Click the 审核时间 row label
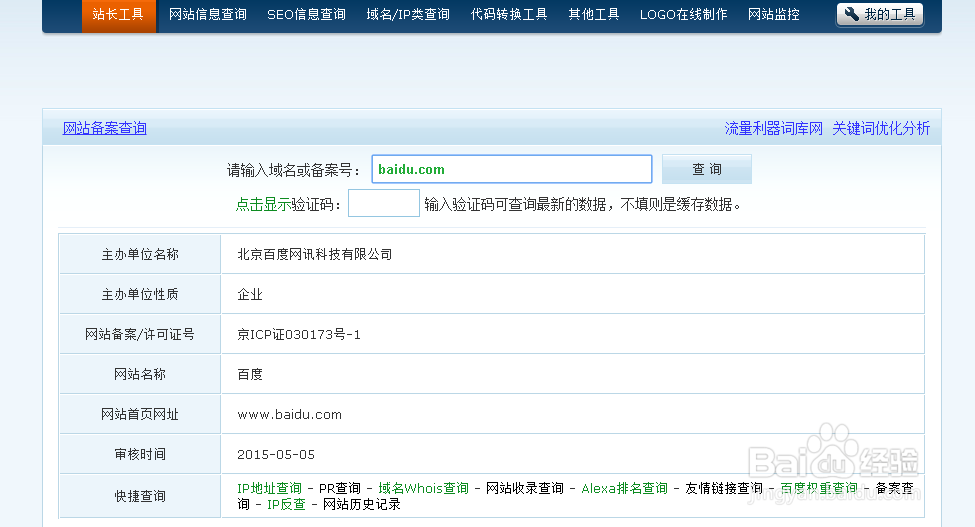Viewport: 975px width, 527px height. tap(140, 454)
